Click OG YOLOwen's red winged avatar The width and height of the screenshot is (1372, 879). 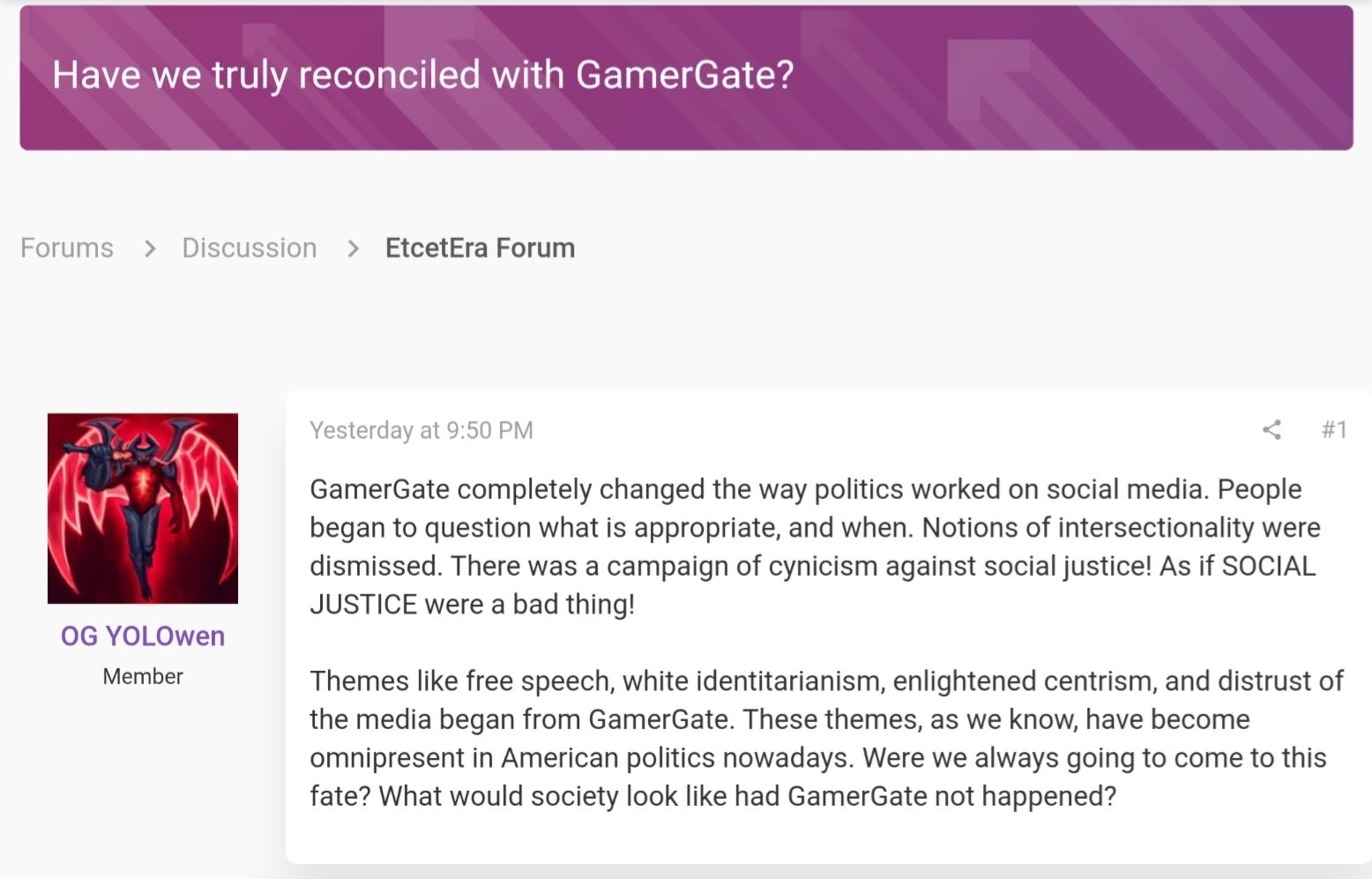[x=143, y=509]
